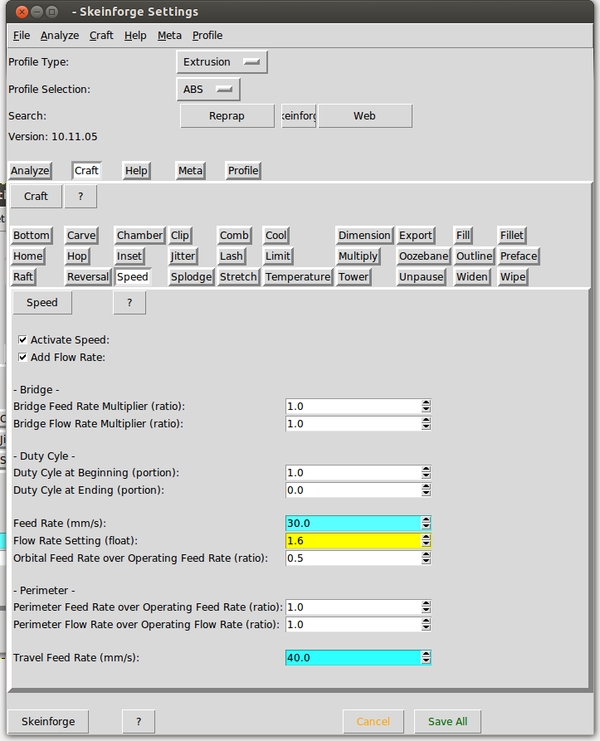This screenshot has width=600, height=741.
Task: Click the question mark help button beside Speed
Action: 129,302
